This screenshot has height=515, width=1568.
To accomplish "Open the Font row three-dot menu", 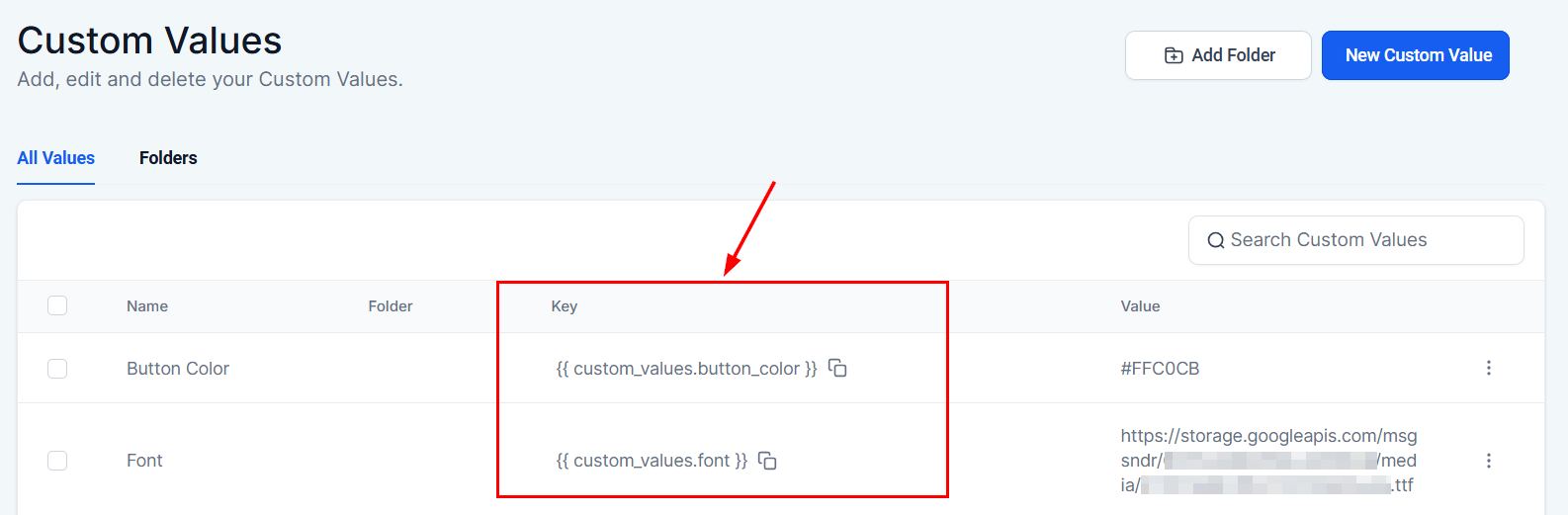I will 1488,461.
